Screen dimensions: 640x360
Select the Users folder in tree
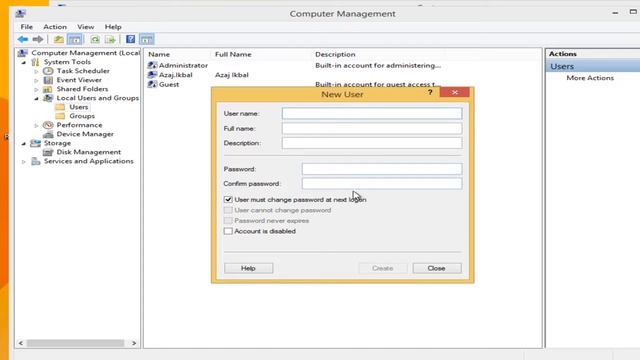78,107
